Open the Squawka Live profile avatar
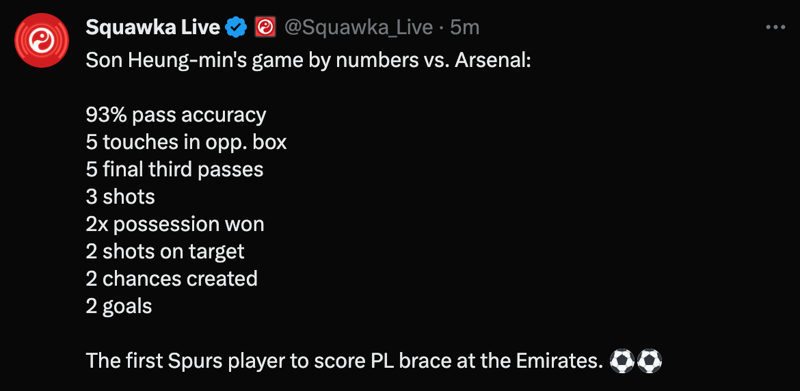 (41, 40)
